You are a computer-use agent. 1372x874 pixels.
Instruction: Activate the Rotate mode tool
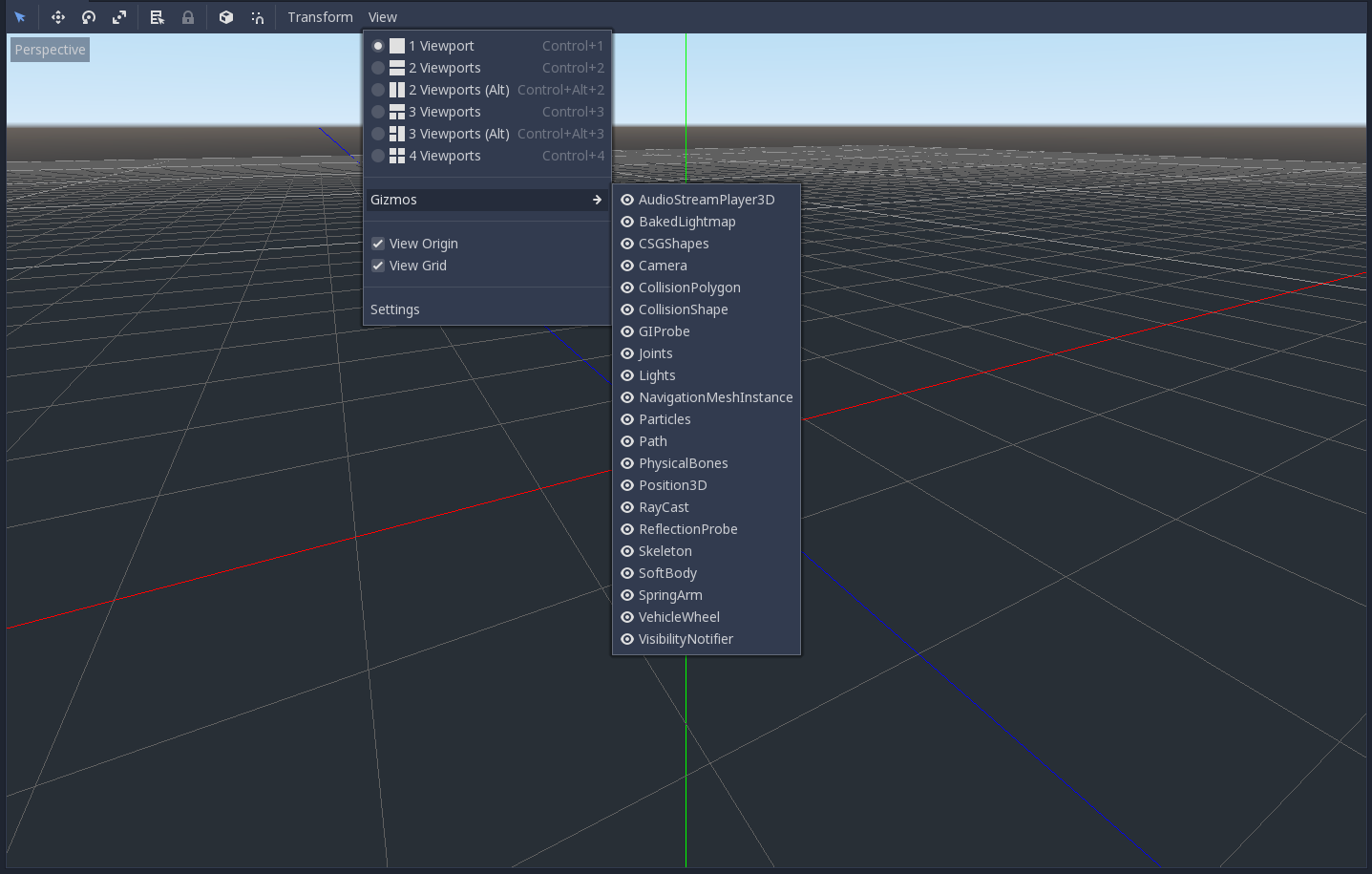[x=88, y=16]
